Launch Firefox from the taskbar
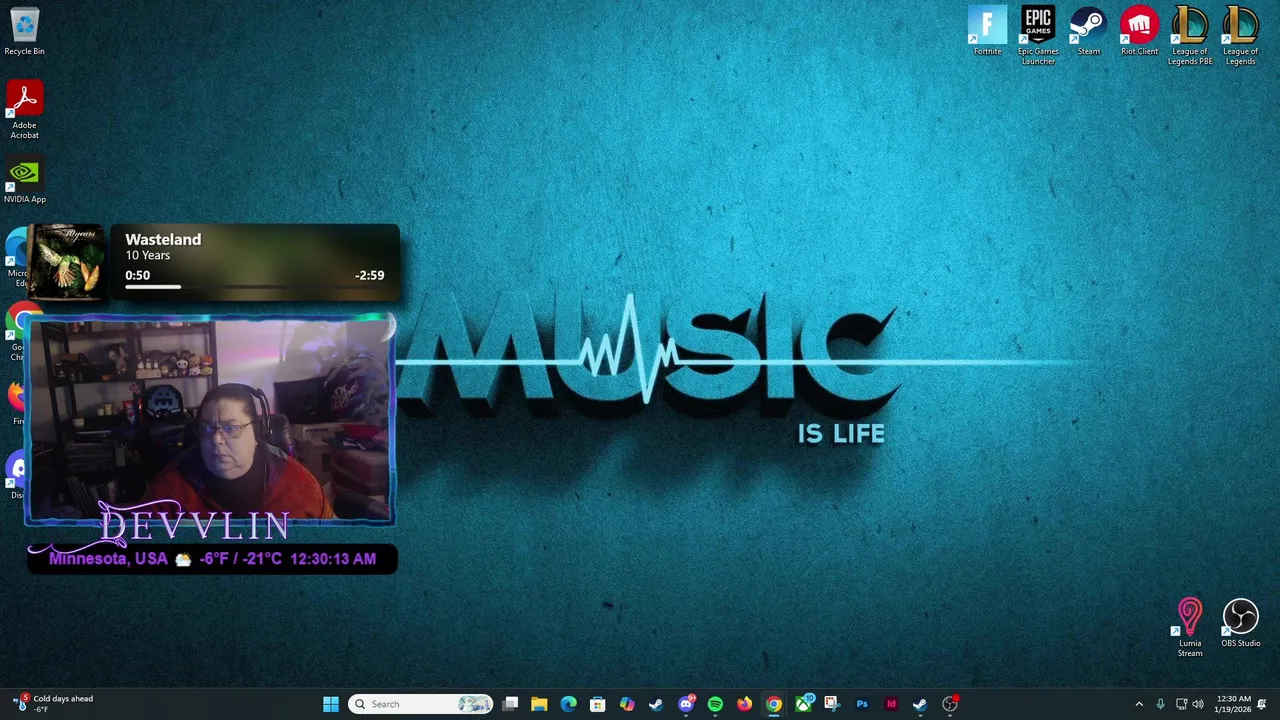This screenshot has height=720, width=1280. pyautogui.click(x=744, y=704)
